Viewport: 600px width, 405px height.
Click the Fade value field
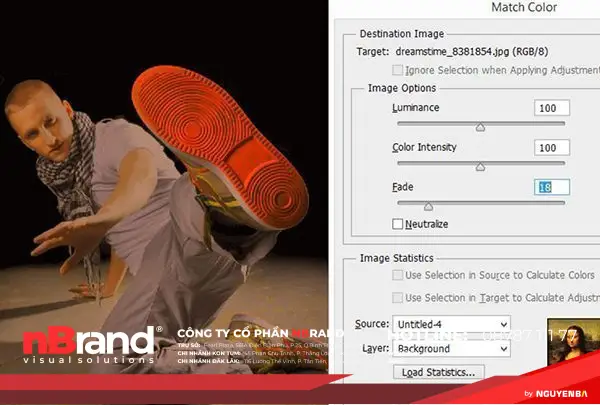[552, 187]
